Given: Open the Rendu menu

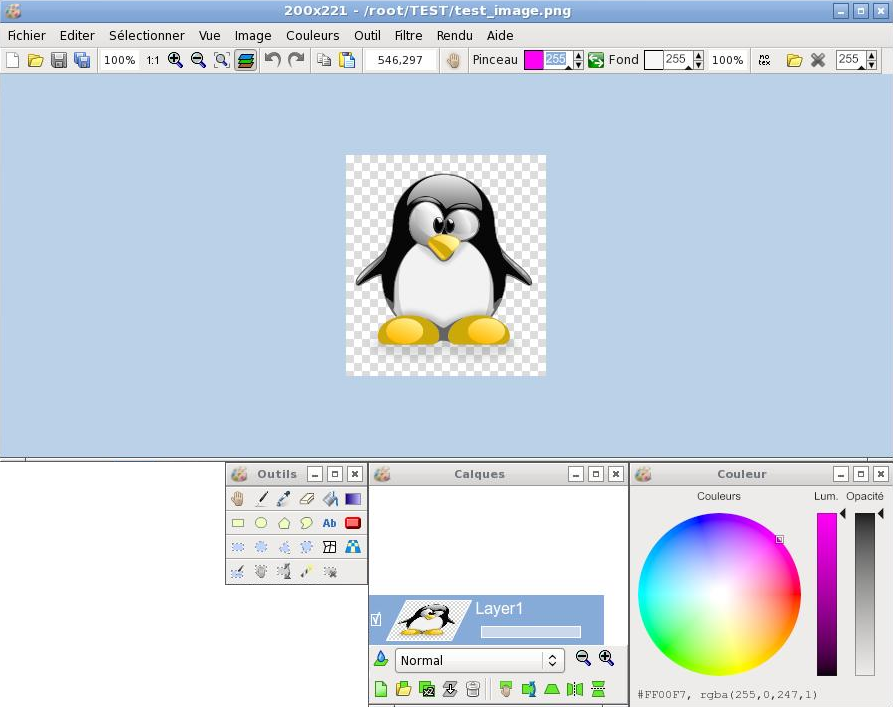Looking at the screenshot, I should click(x=454, y=35).
